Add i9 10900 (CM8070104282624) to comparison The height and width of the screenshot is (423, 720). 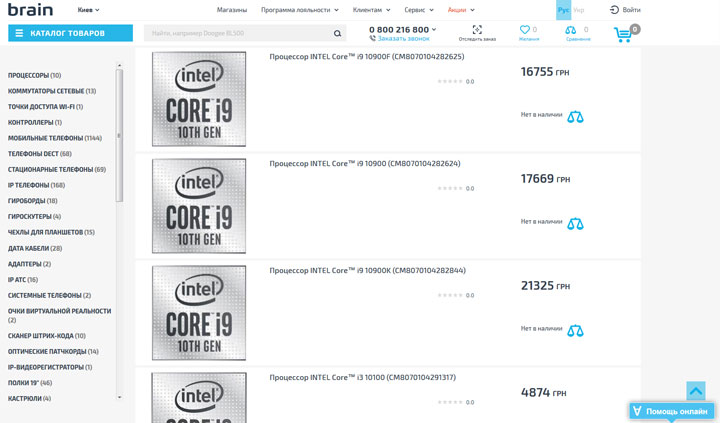click(x=575, y=224)
